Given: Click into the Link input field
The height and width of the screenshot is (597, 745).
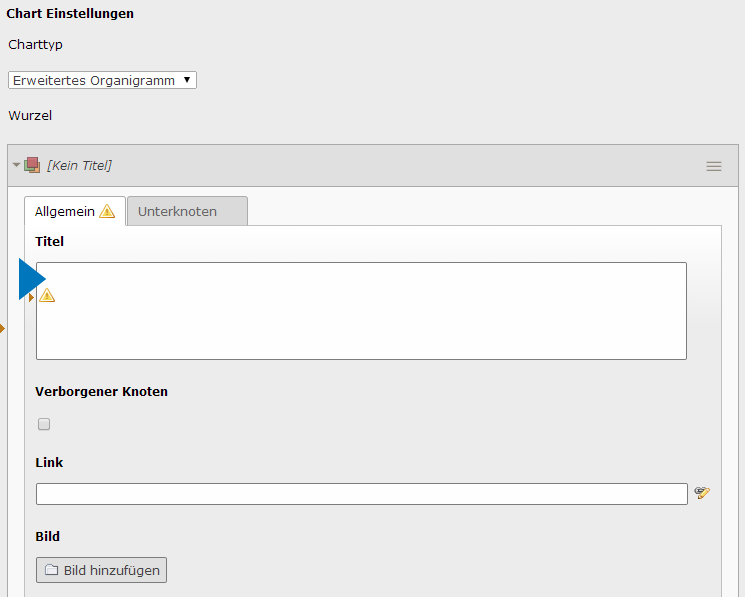Looking at the screenshot, I should [x=361, y=494].
